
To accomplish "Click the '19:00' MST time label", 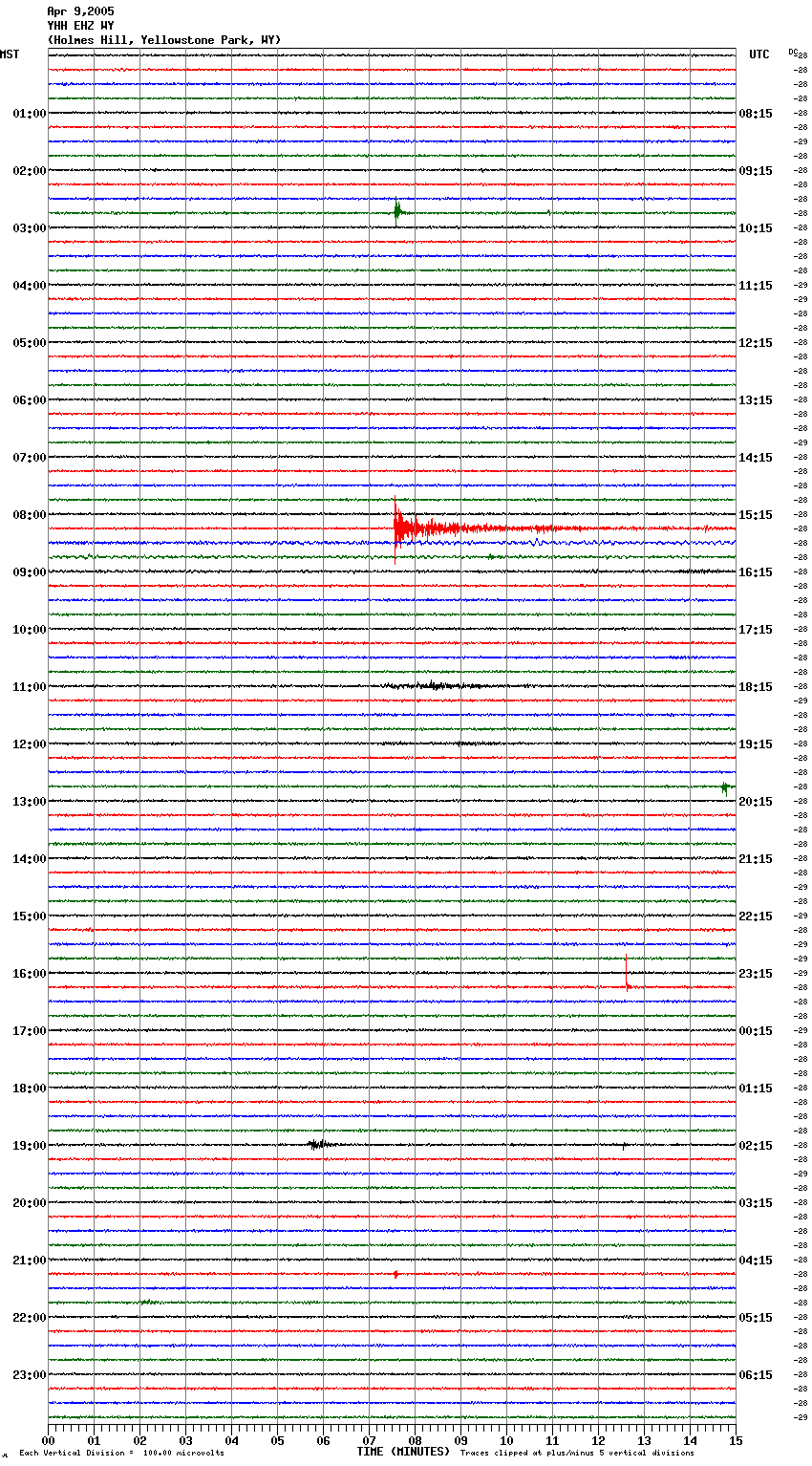I will (29, 1146).
